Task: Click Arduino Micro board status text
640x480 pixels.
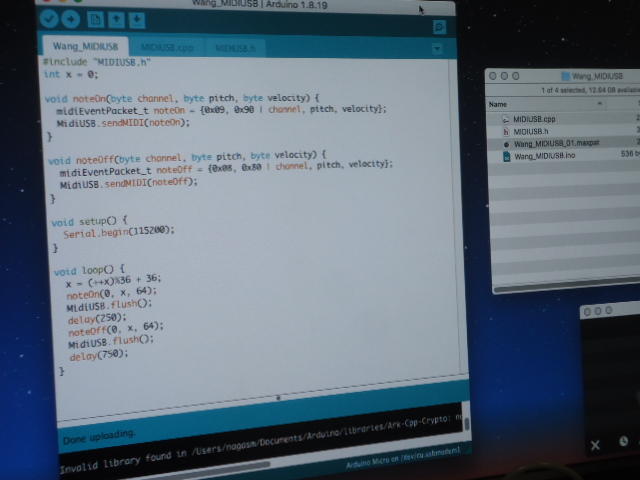Action: [x=403, y=458]
